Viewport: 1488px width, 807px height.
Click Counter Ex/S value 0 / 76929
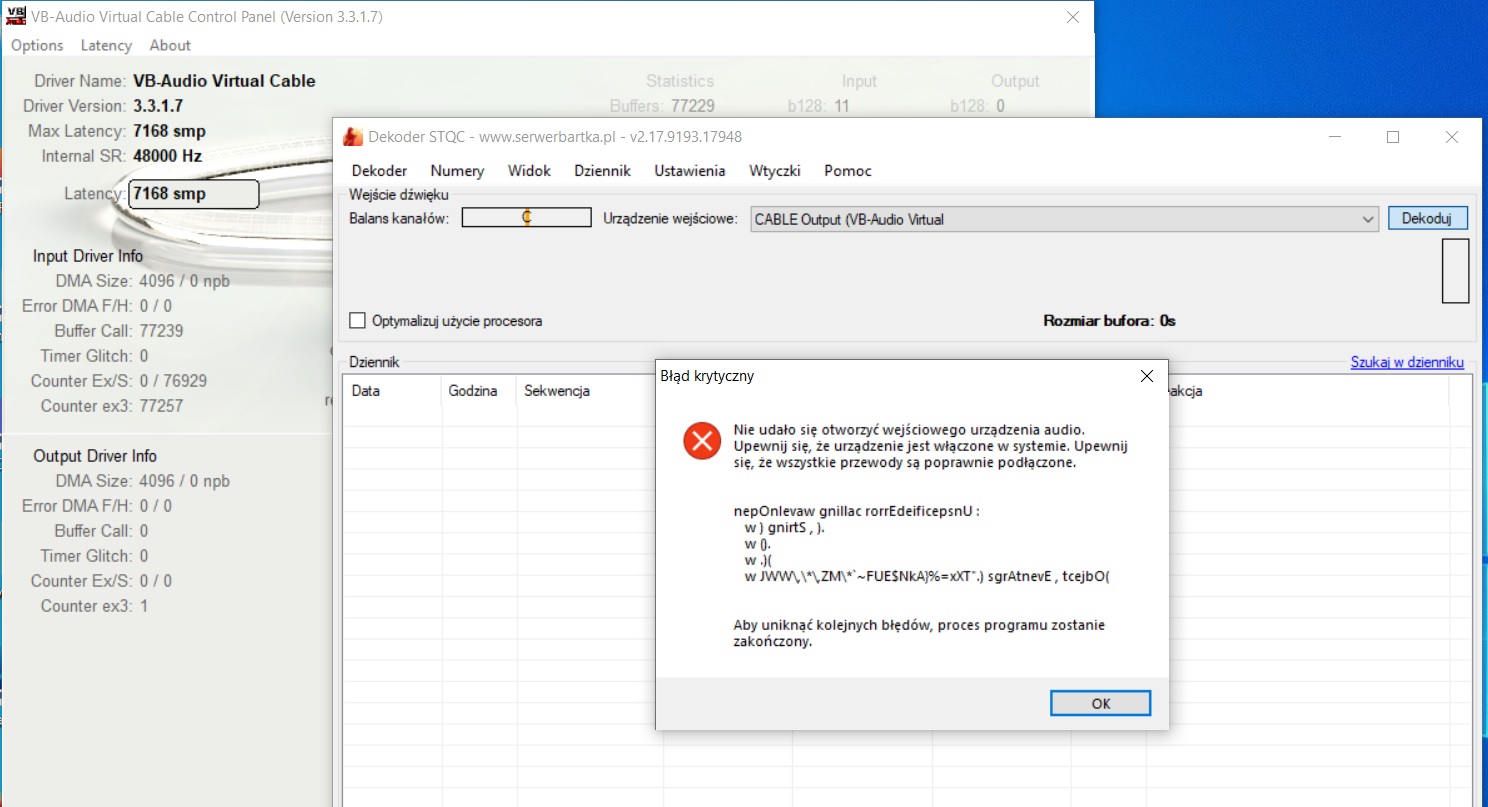tap(173, 381)
